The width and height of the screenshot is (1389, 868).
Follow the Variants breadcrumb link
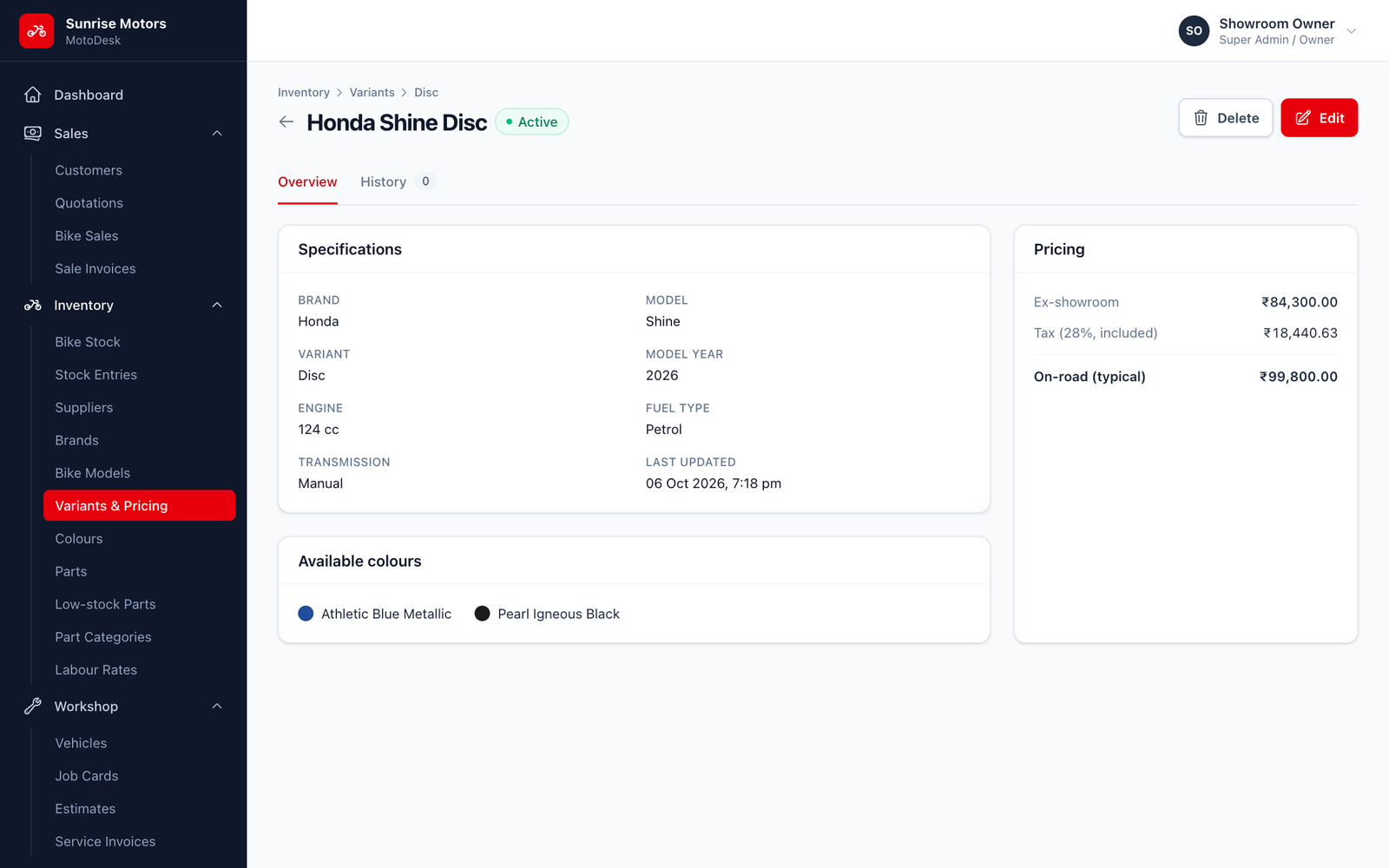pos(372,93)
